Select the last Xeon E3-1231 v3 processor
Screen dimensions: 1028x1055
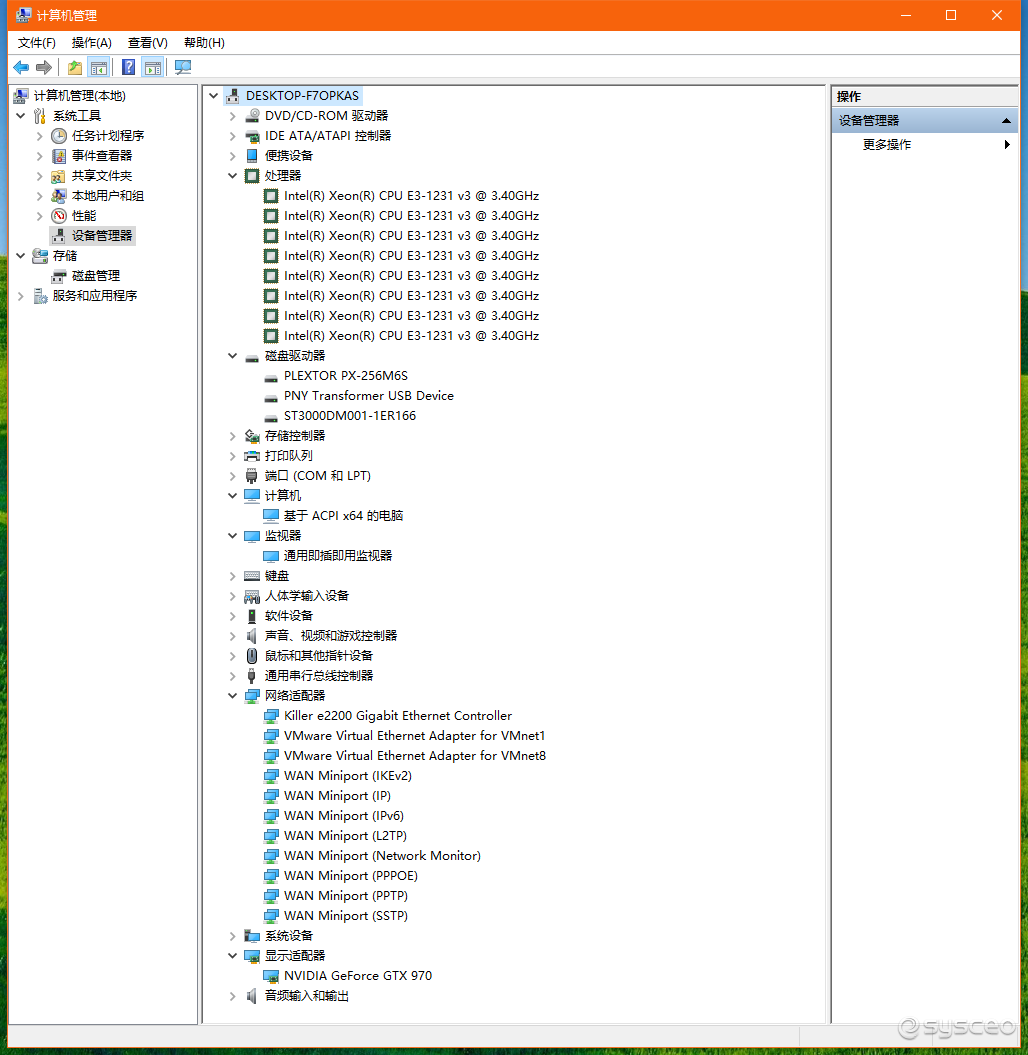pos(411,336)
